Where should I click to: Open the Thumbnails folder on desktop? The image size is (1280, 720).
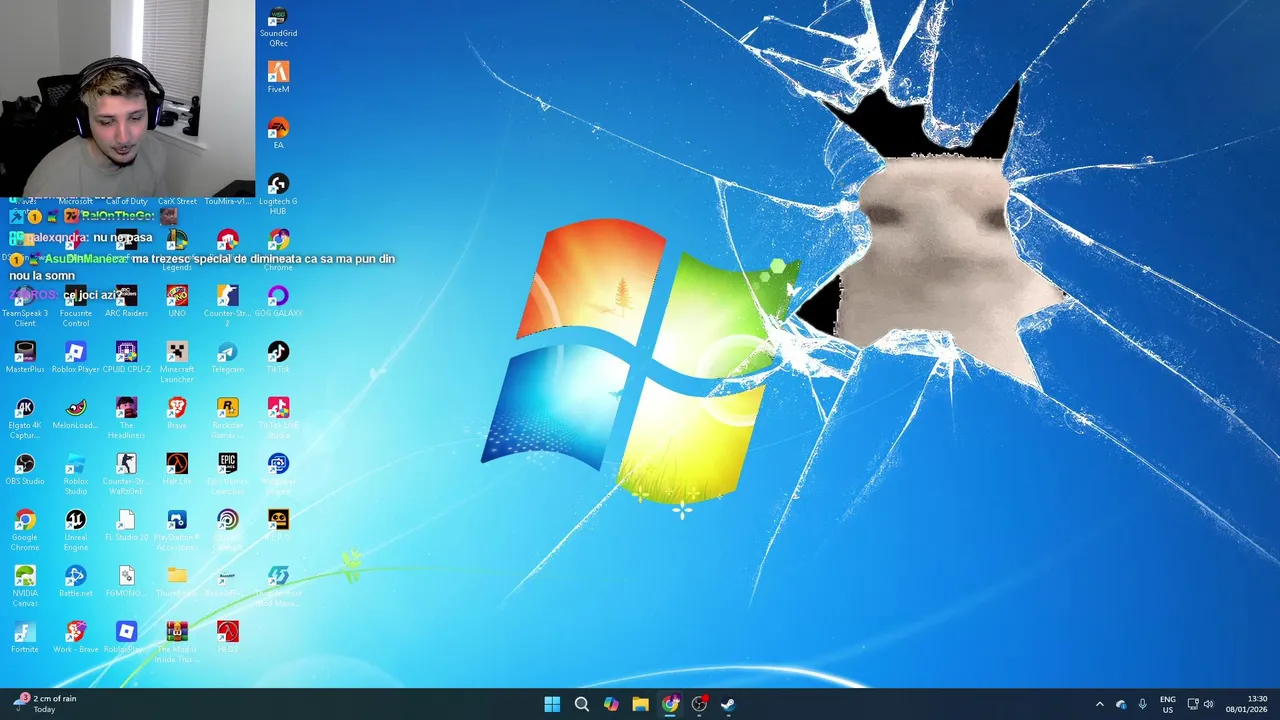pos(177,581)
